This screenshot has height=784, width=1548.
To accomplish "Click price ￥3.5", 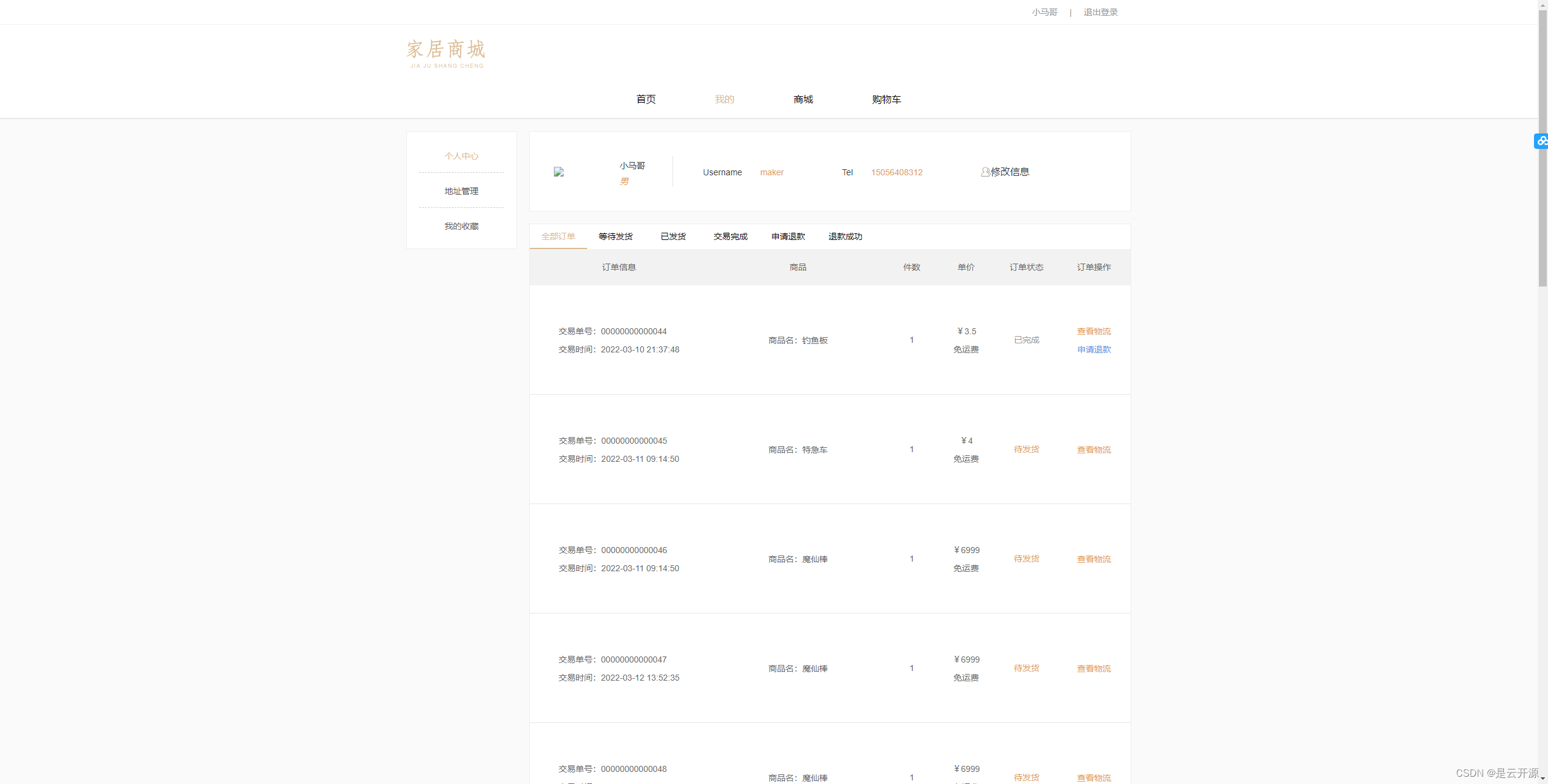I will coord(966,331).
